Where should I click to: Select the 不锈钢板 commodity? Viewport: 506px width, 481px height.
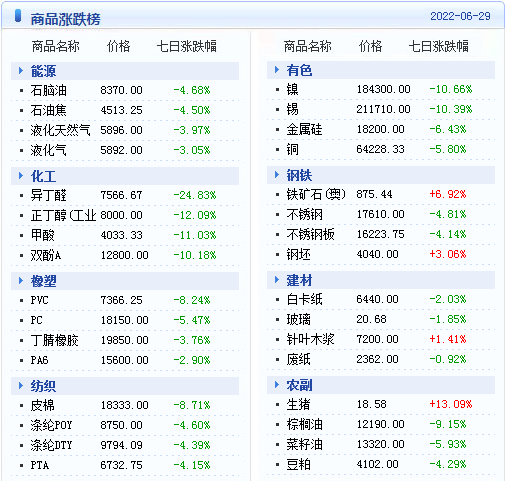(x=311, y=234)
